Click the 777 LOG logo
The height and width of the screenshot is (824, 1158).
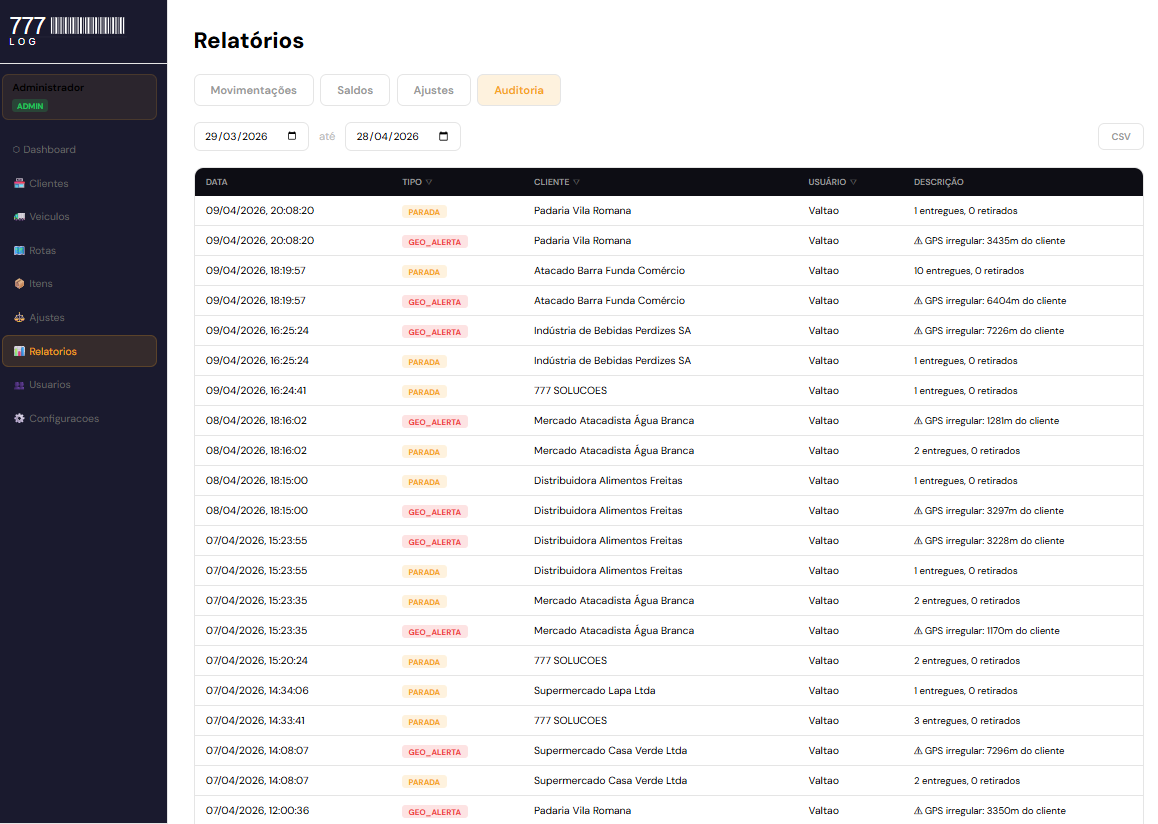pos(68,30)
